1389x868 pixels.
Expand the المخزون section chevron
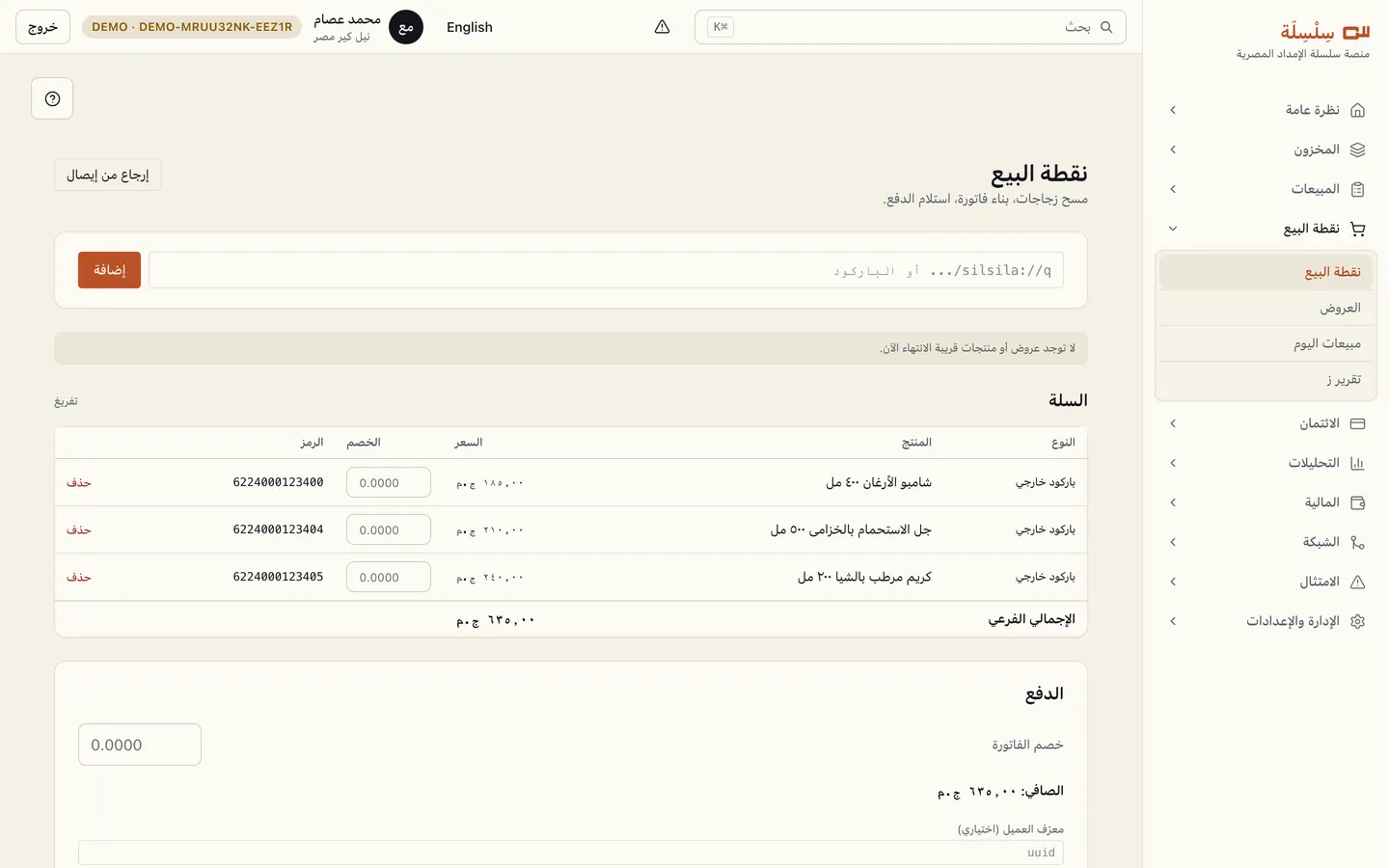1173,149
